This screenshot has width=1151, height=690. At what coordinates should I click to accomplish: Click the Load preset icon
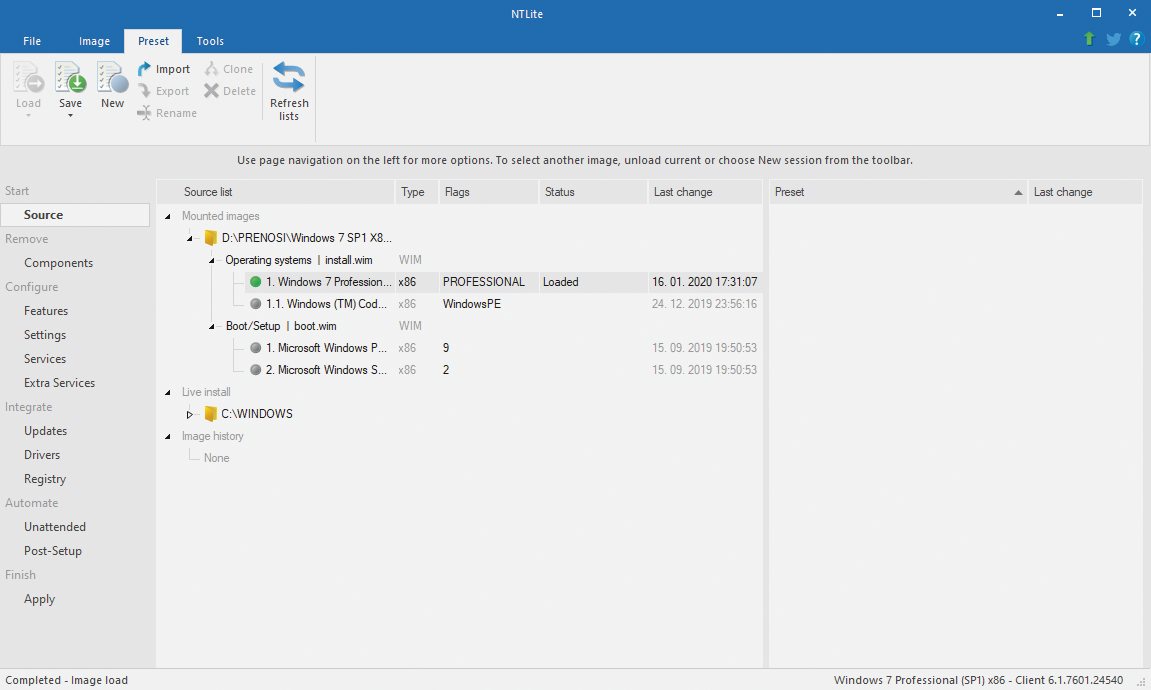[29, 78]
